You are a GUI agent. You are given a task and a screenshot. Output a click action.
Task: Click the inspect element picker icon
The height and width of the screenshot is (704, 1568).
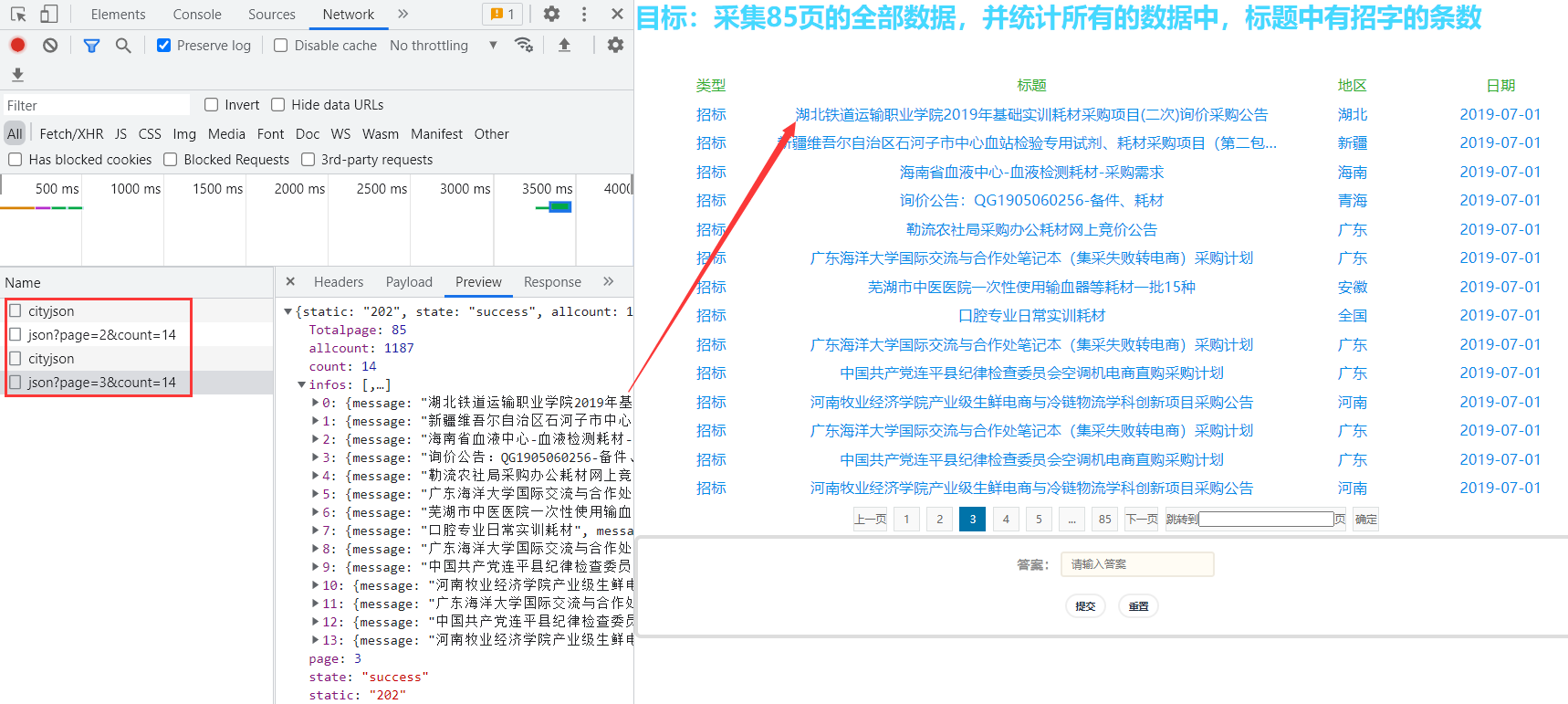pos(18,15)
